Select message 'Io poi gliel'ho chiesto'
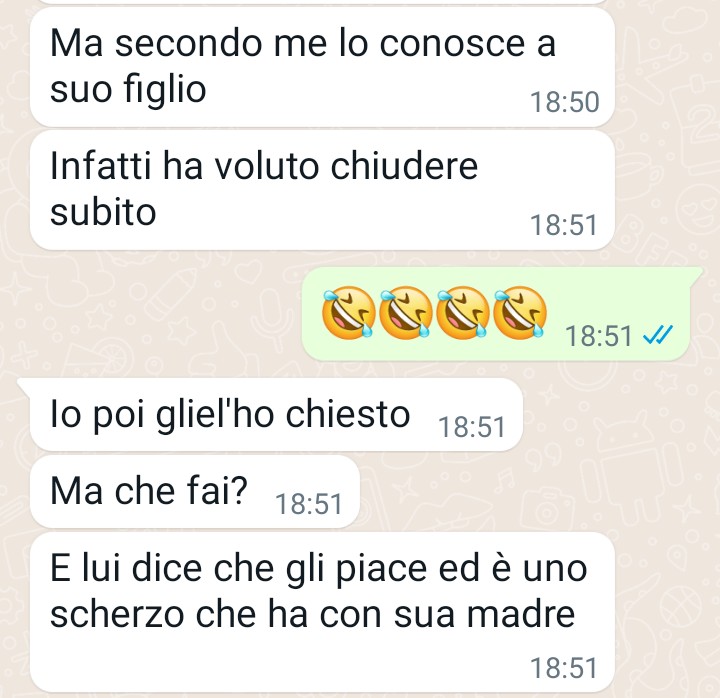Screen dimensions: 720x698 click(x=276, y=415)
